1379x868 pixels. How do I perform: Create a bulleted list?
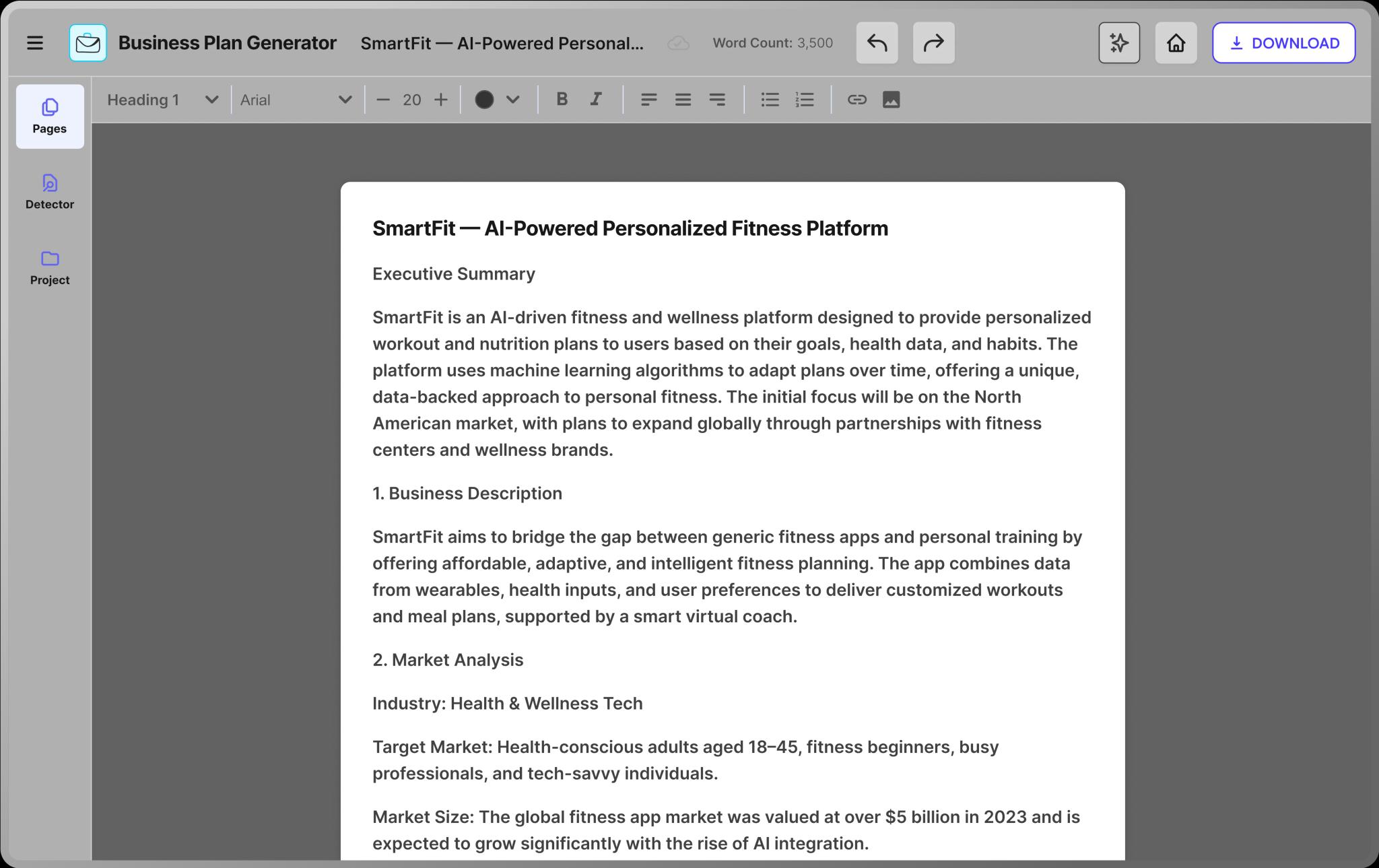(x=770, y=100)
